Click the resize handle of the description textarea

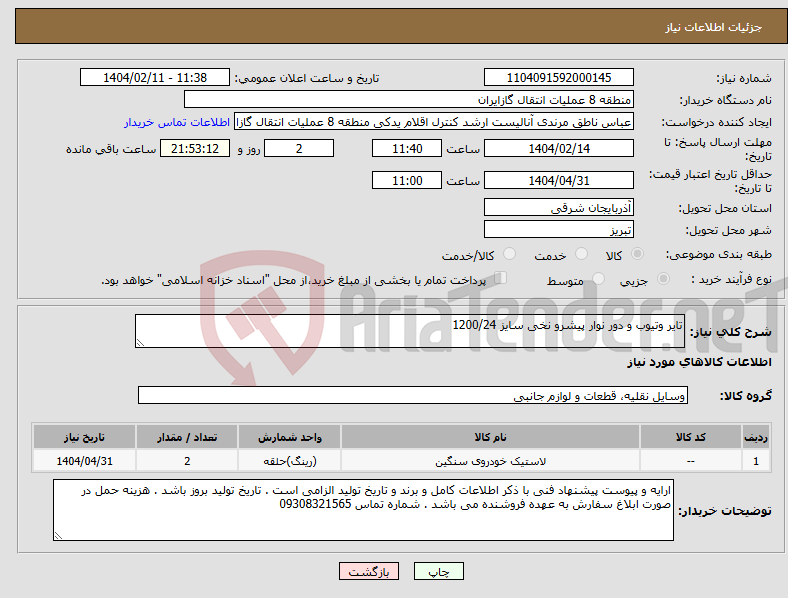tap(140, 343)
